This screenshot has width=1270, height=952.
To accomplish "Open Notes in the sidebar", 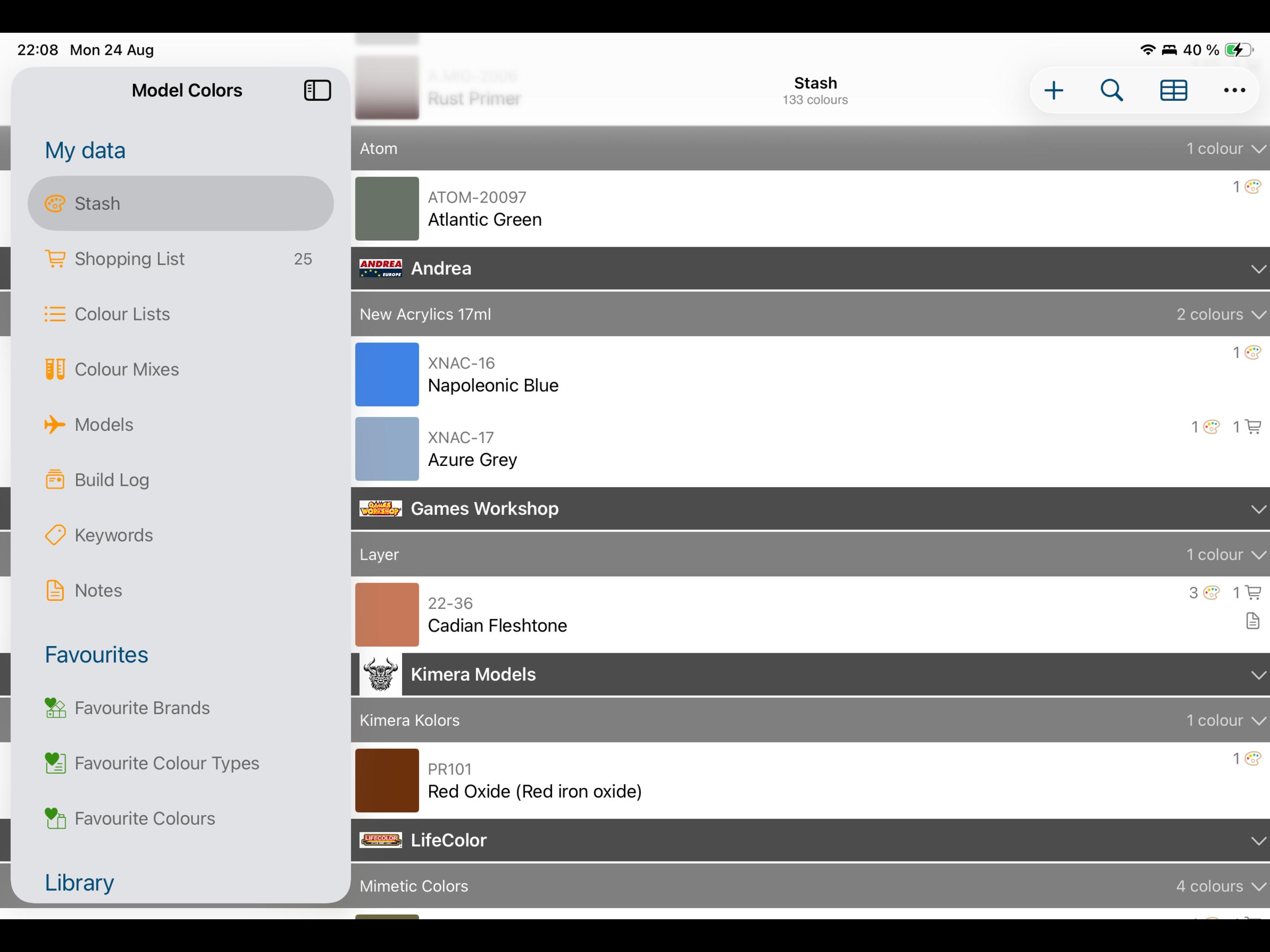I will [180, 590].
